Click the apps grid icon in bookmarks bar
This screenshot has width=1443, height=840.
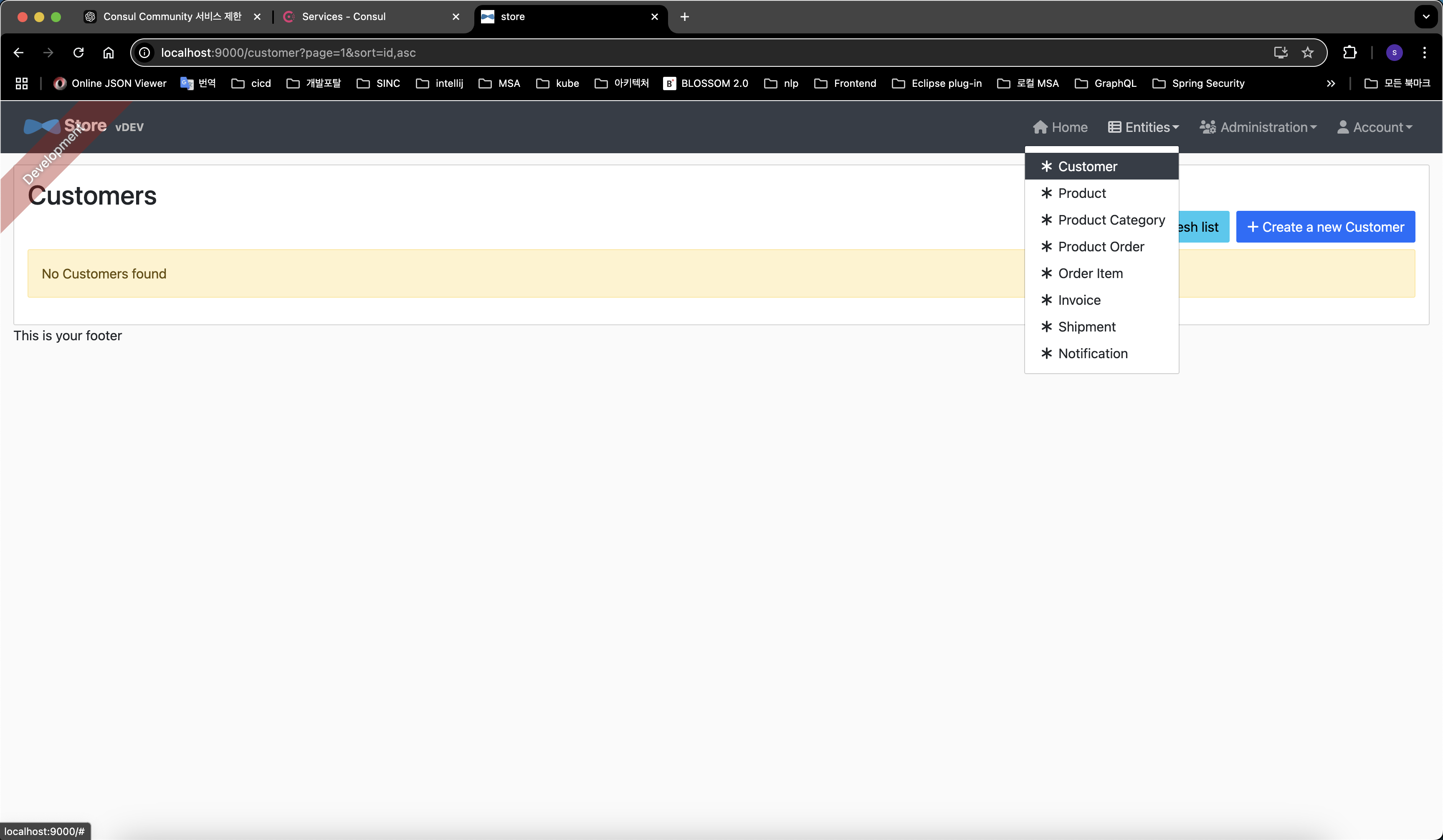point(21,83)
